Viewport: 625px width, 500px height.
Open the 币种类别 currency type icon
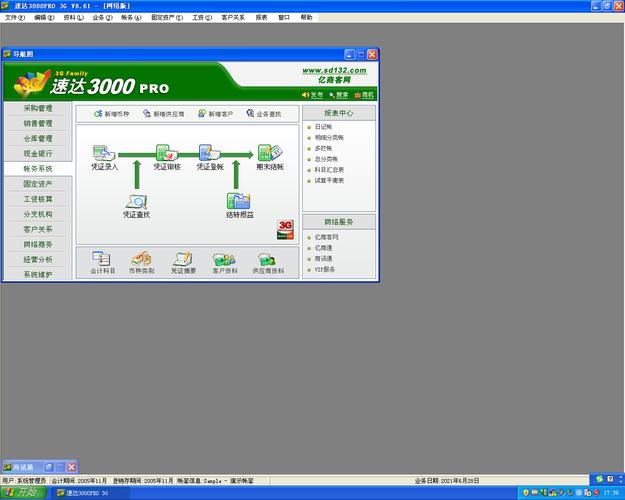pyautogui.click(x=141, y=262)
